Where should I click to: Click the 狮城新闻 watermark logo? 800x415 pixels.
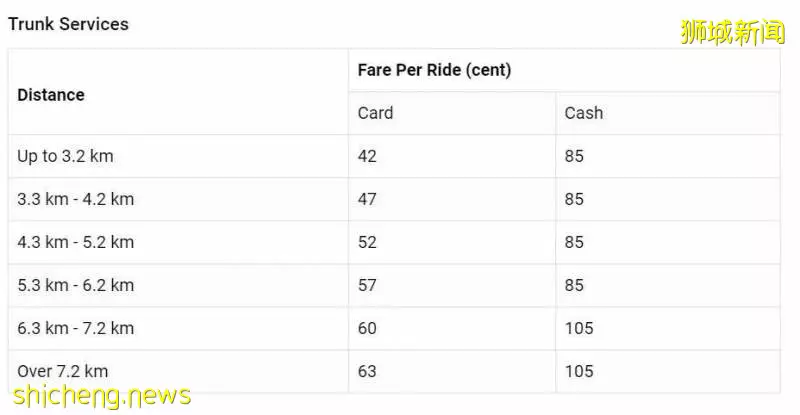pos(732,32)
